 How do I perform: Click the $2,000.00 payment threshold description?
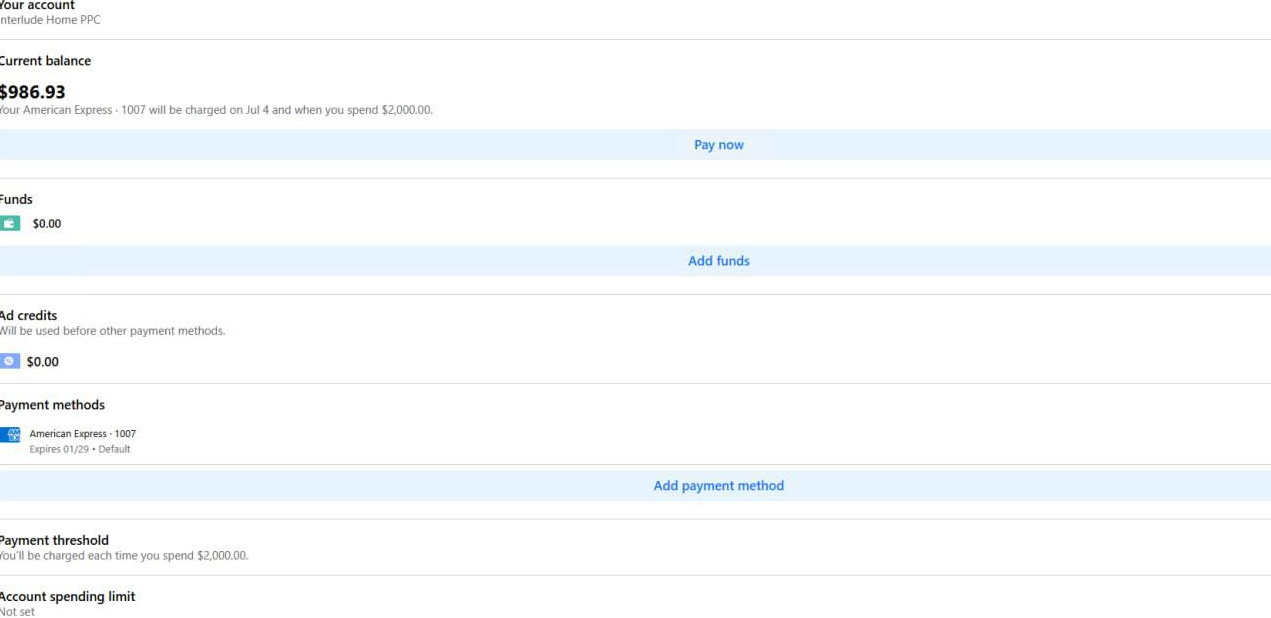click(x=124, y=556)
